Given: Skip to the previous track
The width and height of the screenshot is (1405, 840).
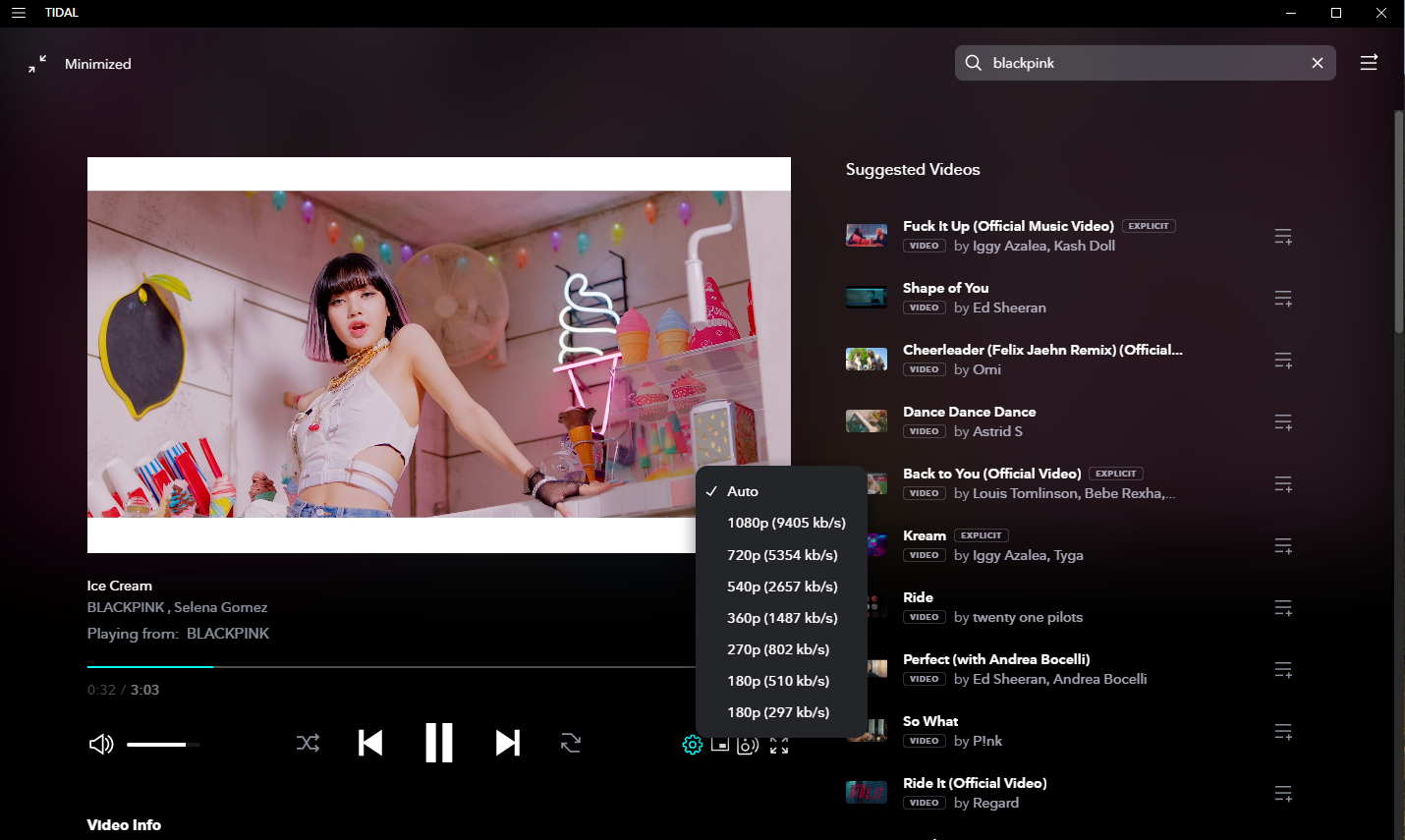Looking at the screenshot, I should pos(370,744).
